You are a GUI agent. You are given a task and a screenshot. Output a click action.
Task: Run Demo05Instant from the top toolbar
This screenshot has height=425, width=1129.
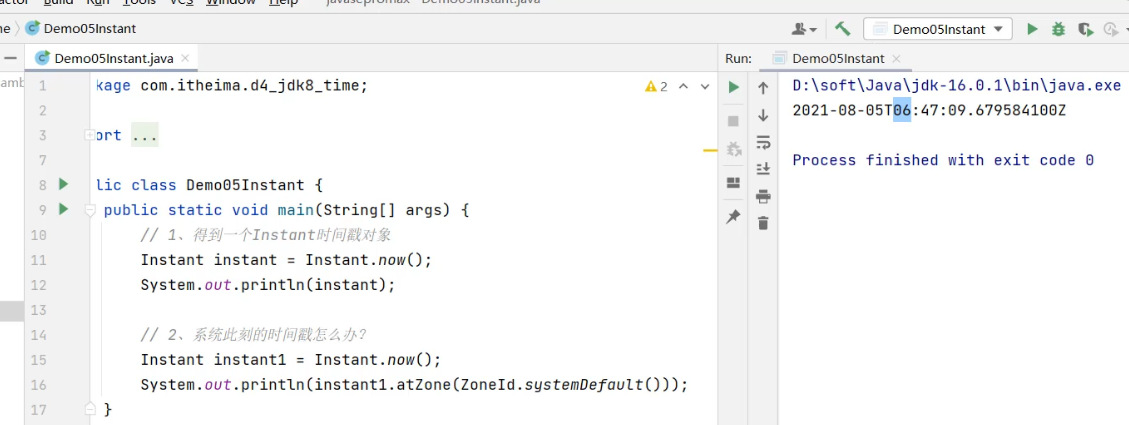point(1032,29)
